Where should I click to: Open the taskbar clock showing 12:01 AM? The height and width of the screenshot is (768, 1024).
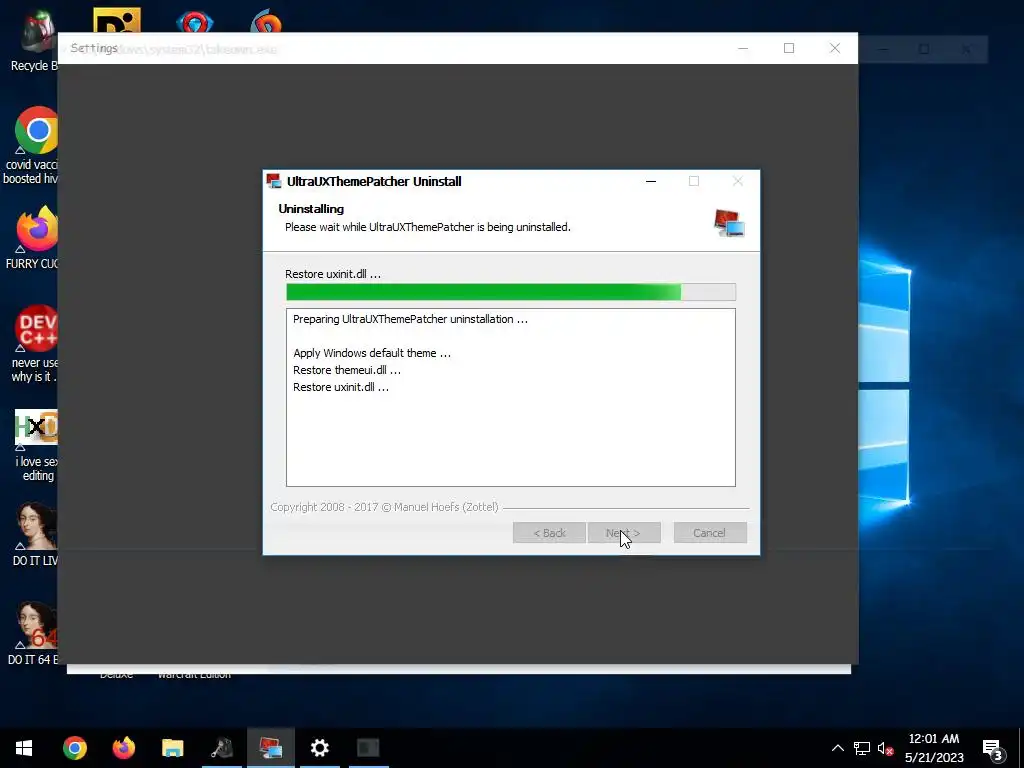tap(934, 748)
